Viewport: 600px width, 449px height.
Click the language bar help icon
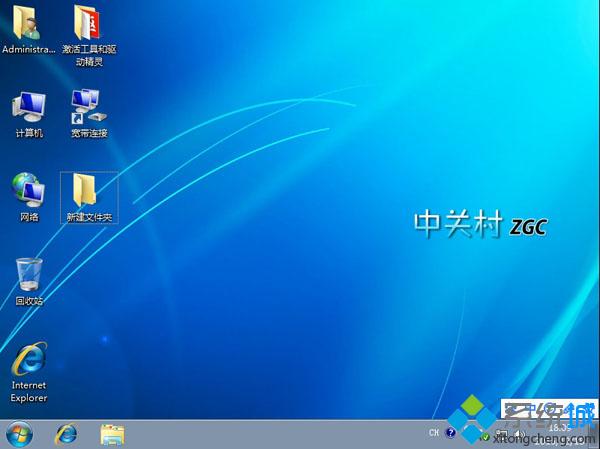click(451, 433)
